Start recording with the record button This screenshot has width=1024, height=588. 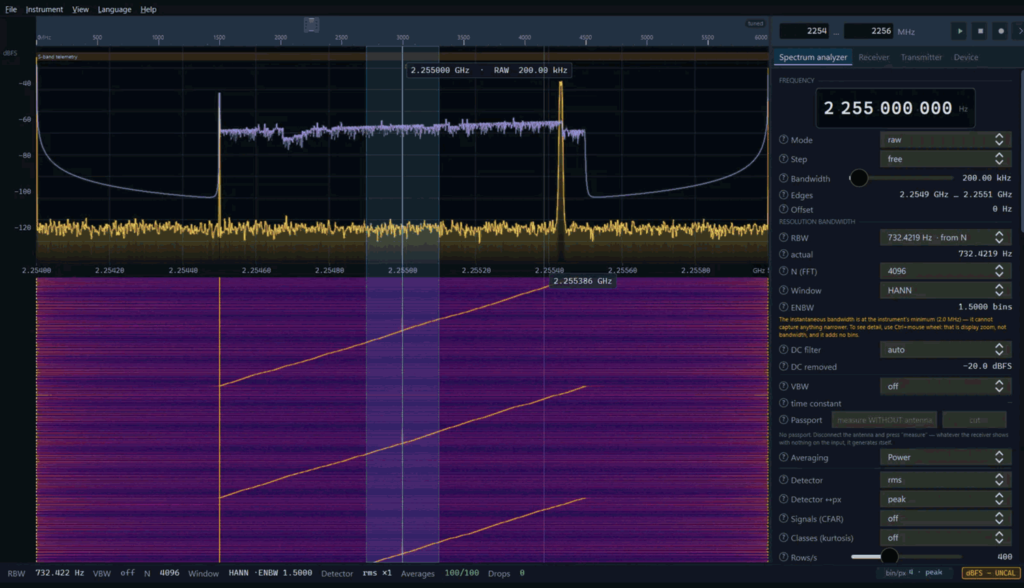click(1000, 31)
